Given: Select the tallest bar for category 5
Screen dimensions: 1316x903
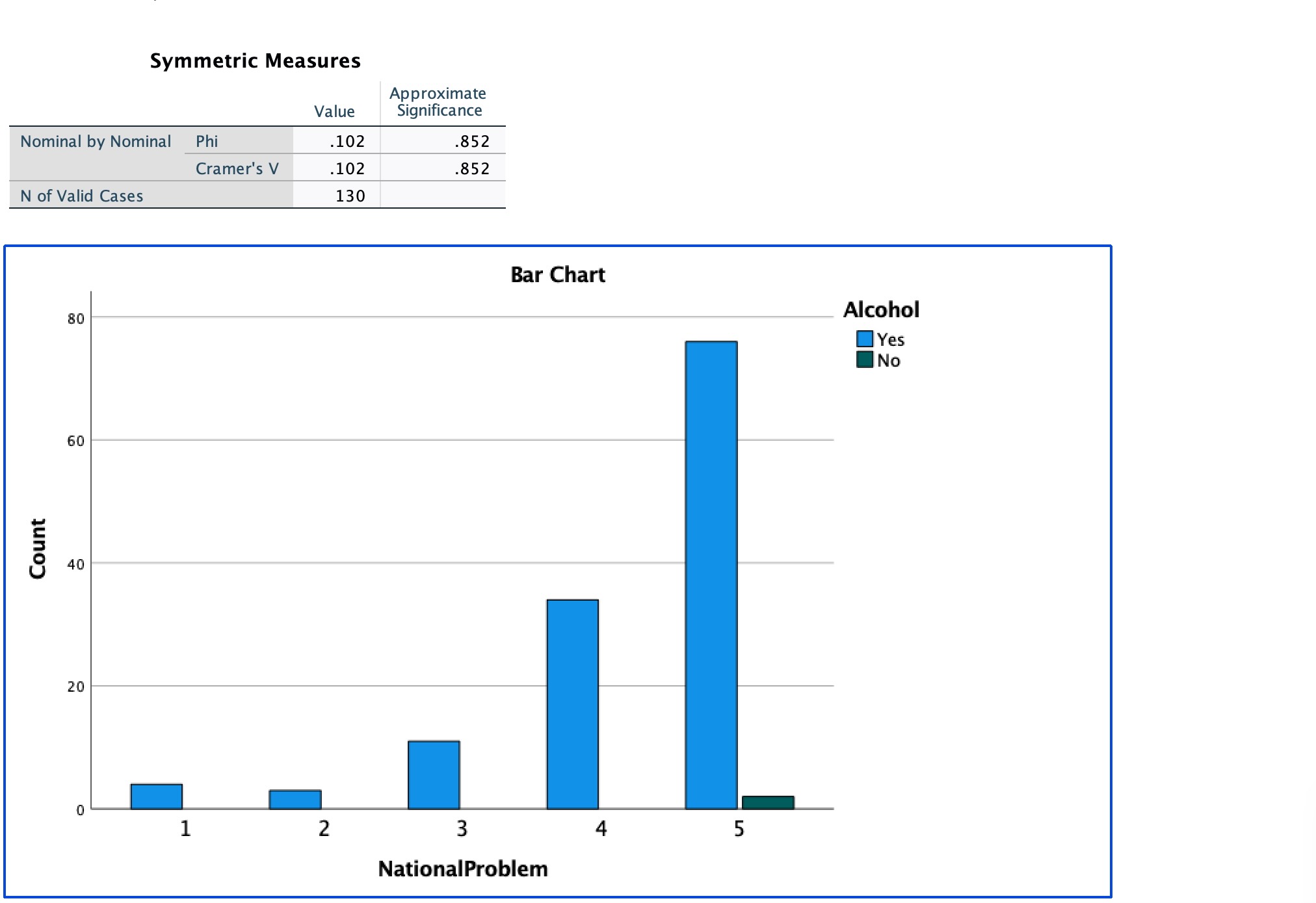Looking at the screenshot, I should tap(711, 575).
